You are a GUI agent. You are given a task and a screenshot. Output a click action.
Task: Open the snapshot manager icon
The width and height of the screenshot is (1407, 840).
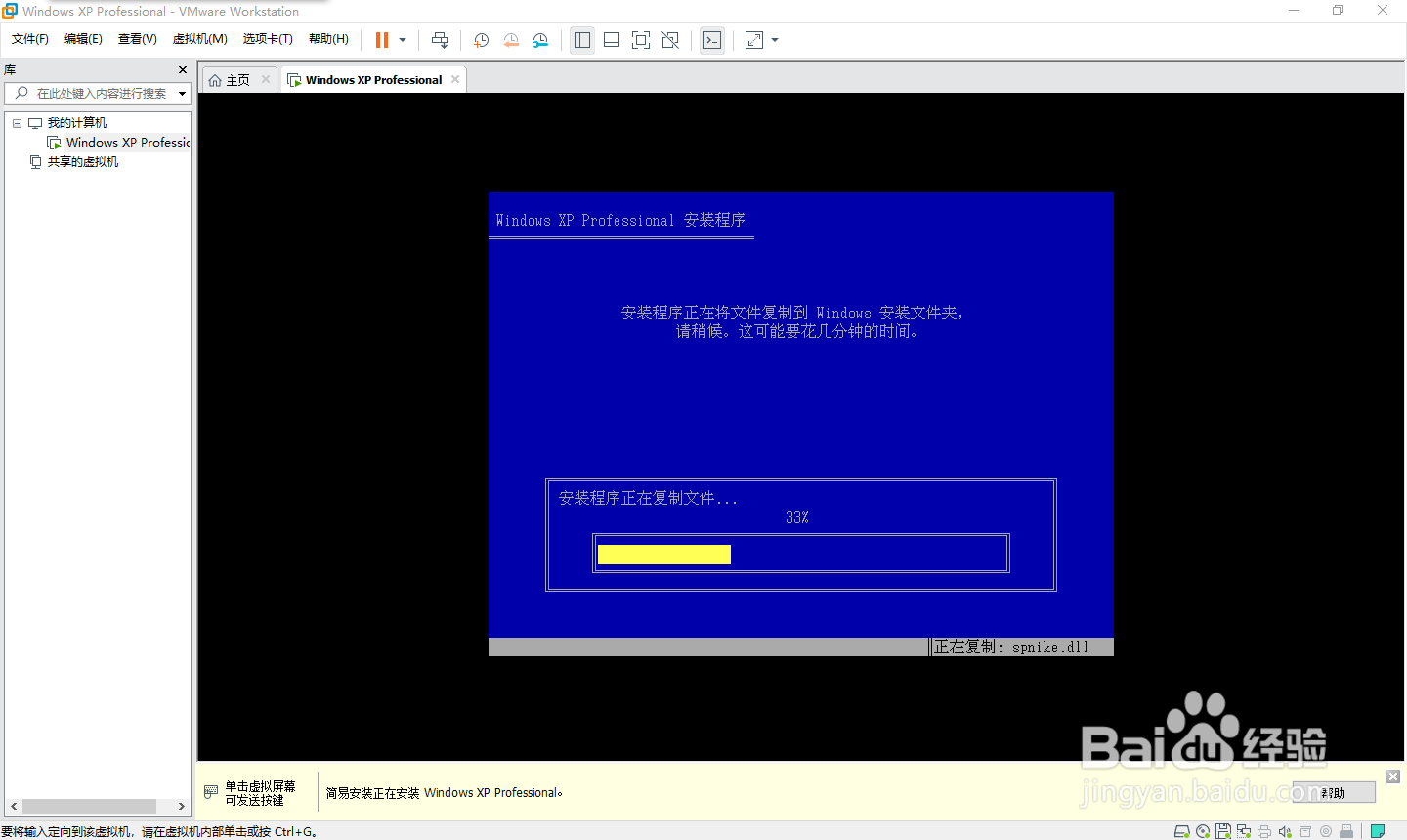pyautogui.click(x=540, y=40)
